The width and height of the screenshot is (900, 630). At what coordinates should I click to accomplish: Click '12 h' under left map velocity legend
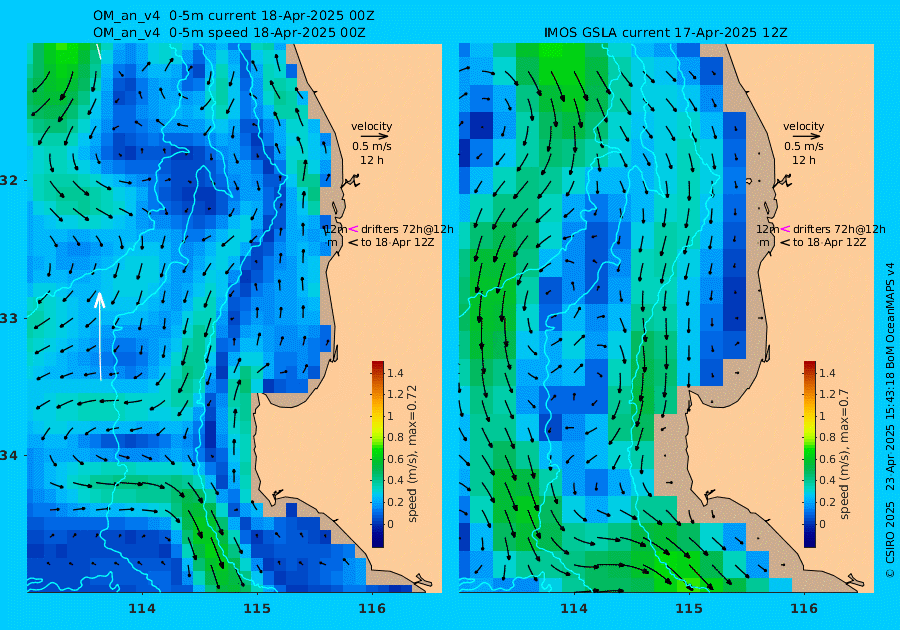pyautogui.click(x=372, y=160)
